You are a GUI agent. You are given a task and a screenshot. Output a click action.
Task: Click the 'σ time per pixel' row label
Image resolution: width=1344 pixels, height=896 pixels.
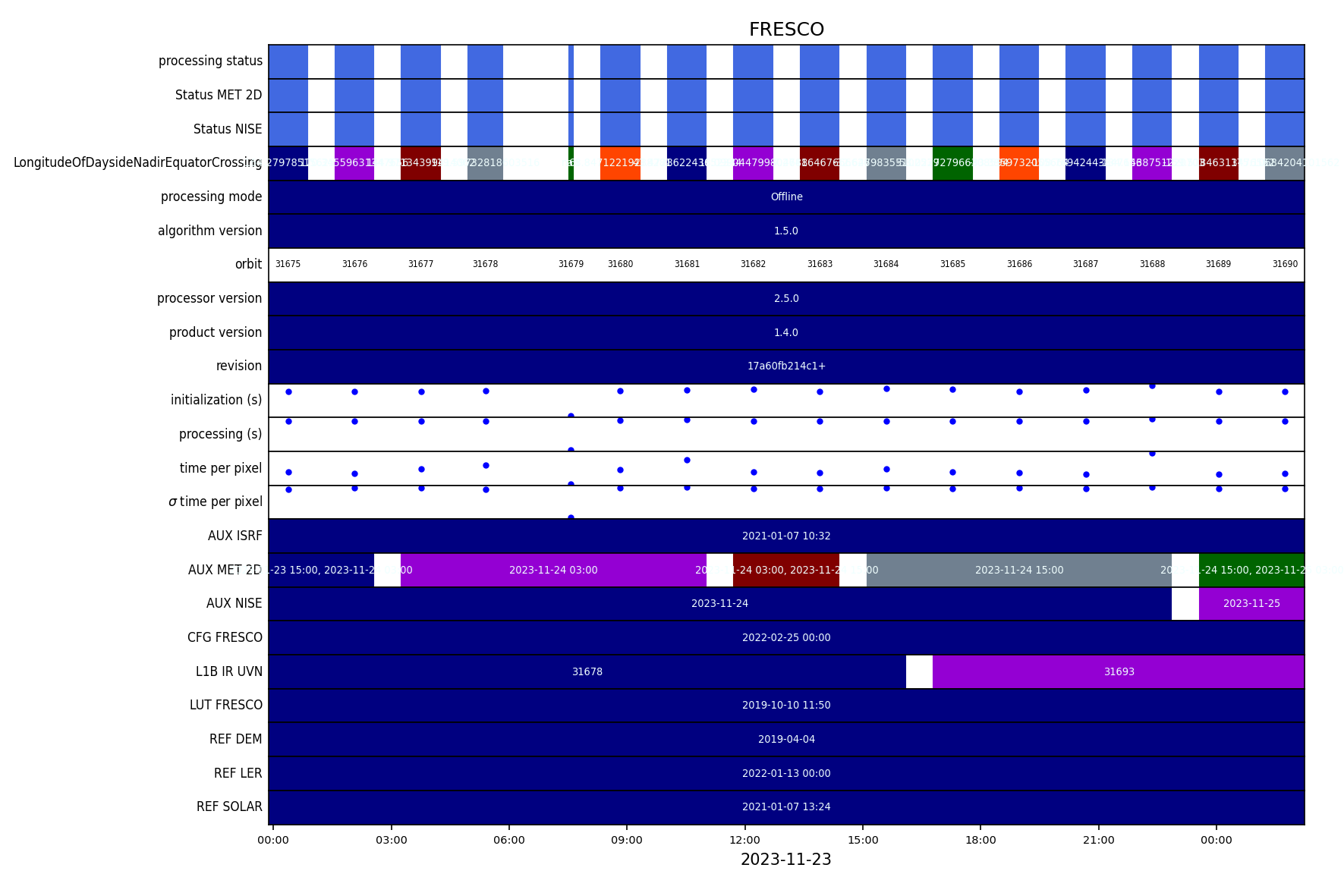click(x=215, y=501)
